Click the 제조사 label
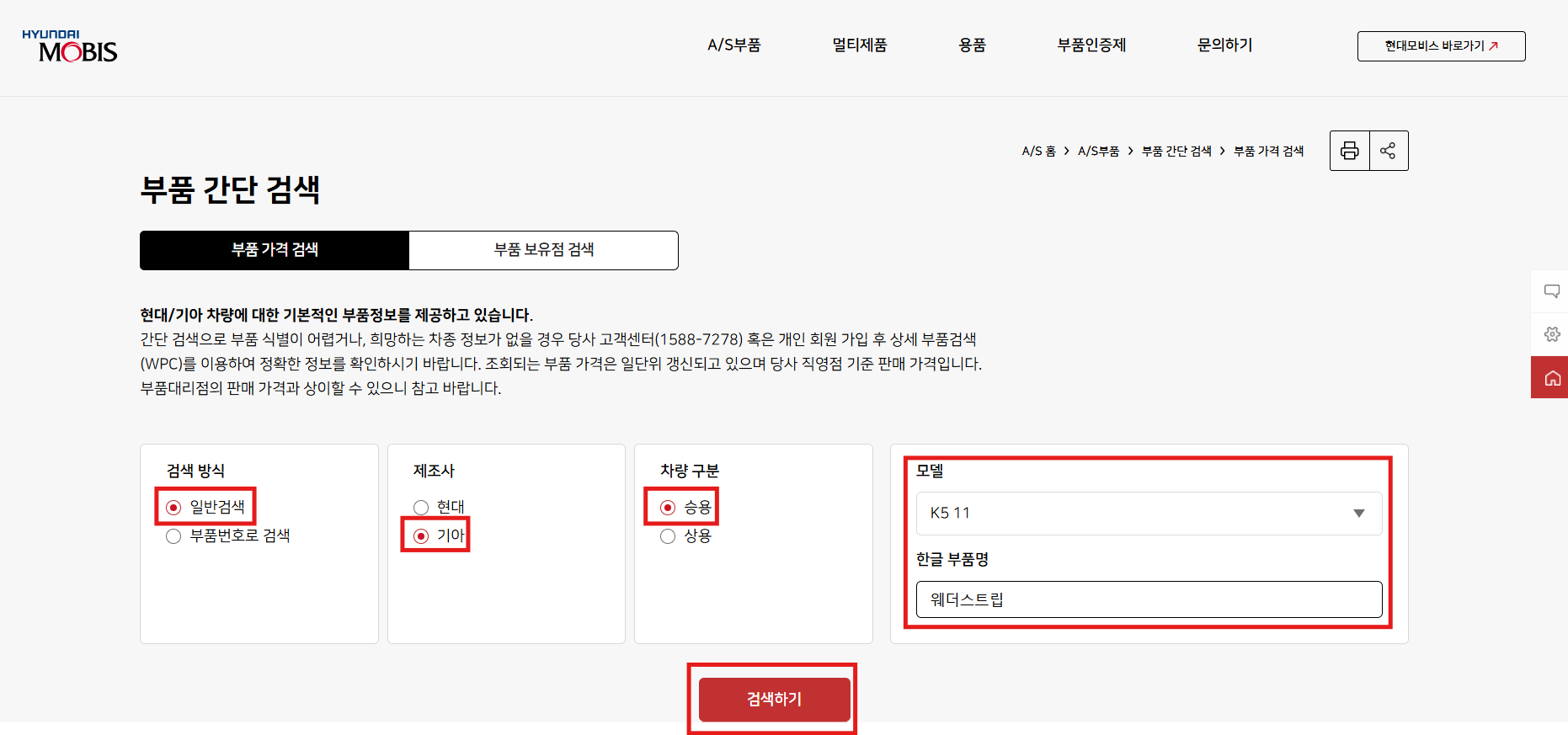 [434, 471]
